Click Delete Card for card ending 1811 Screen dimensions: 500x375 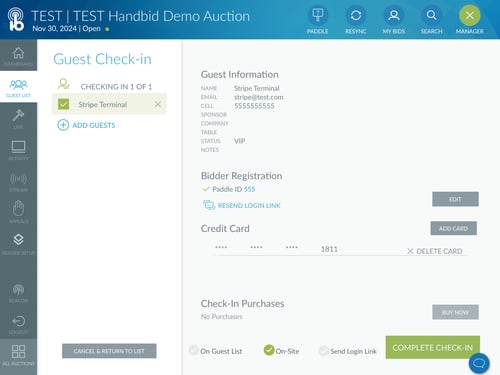pos(434,251)
